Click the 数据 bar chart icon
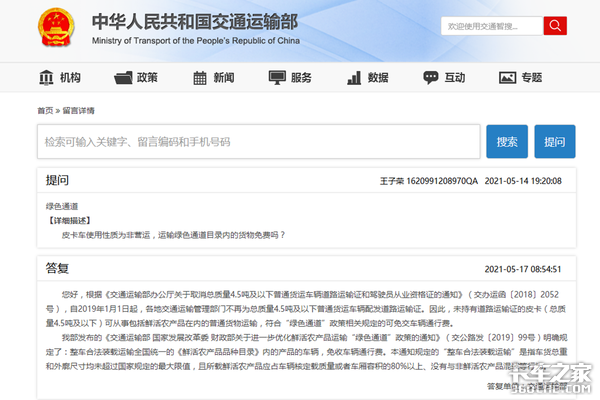 pos(354,78)
